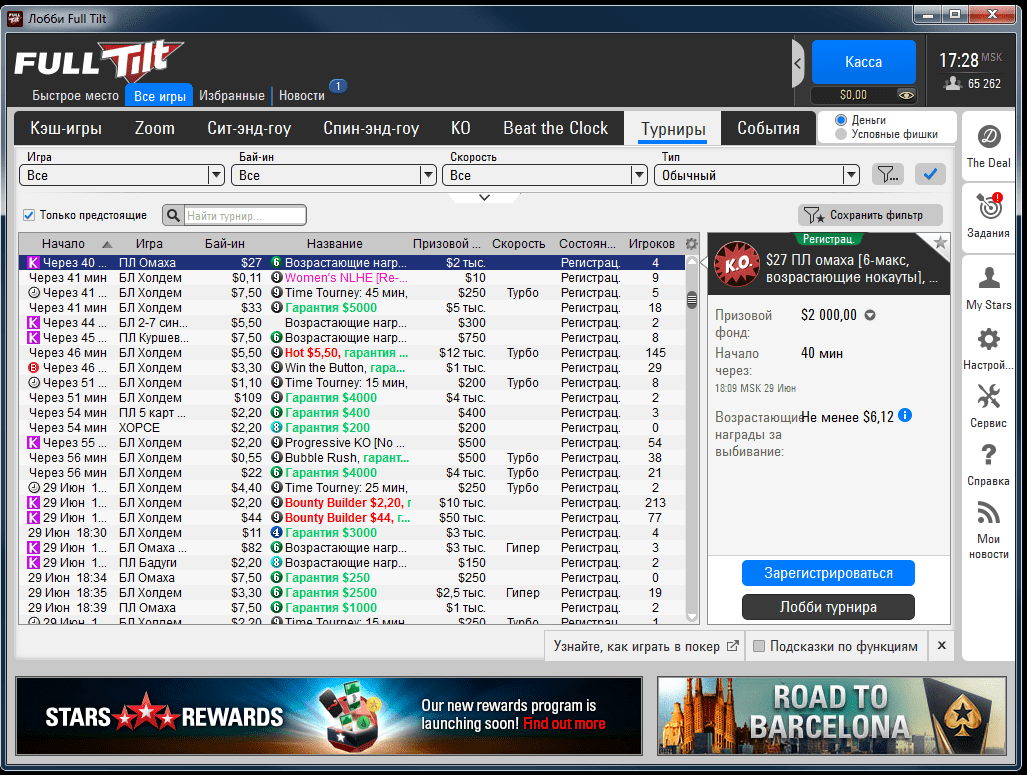Click Find out more rewards link

pyautogui.click(x=564, y=724)
